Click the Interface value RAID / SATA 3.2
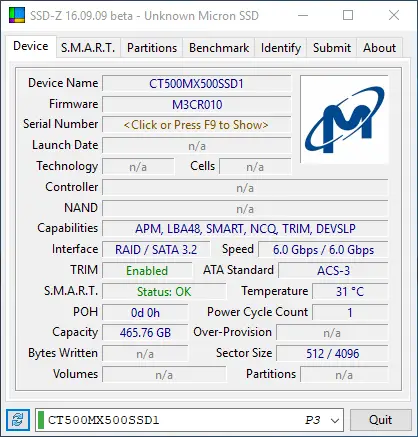Viewport: 418px width, 437px height. 156,250
